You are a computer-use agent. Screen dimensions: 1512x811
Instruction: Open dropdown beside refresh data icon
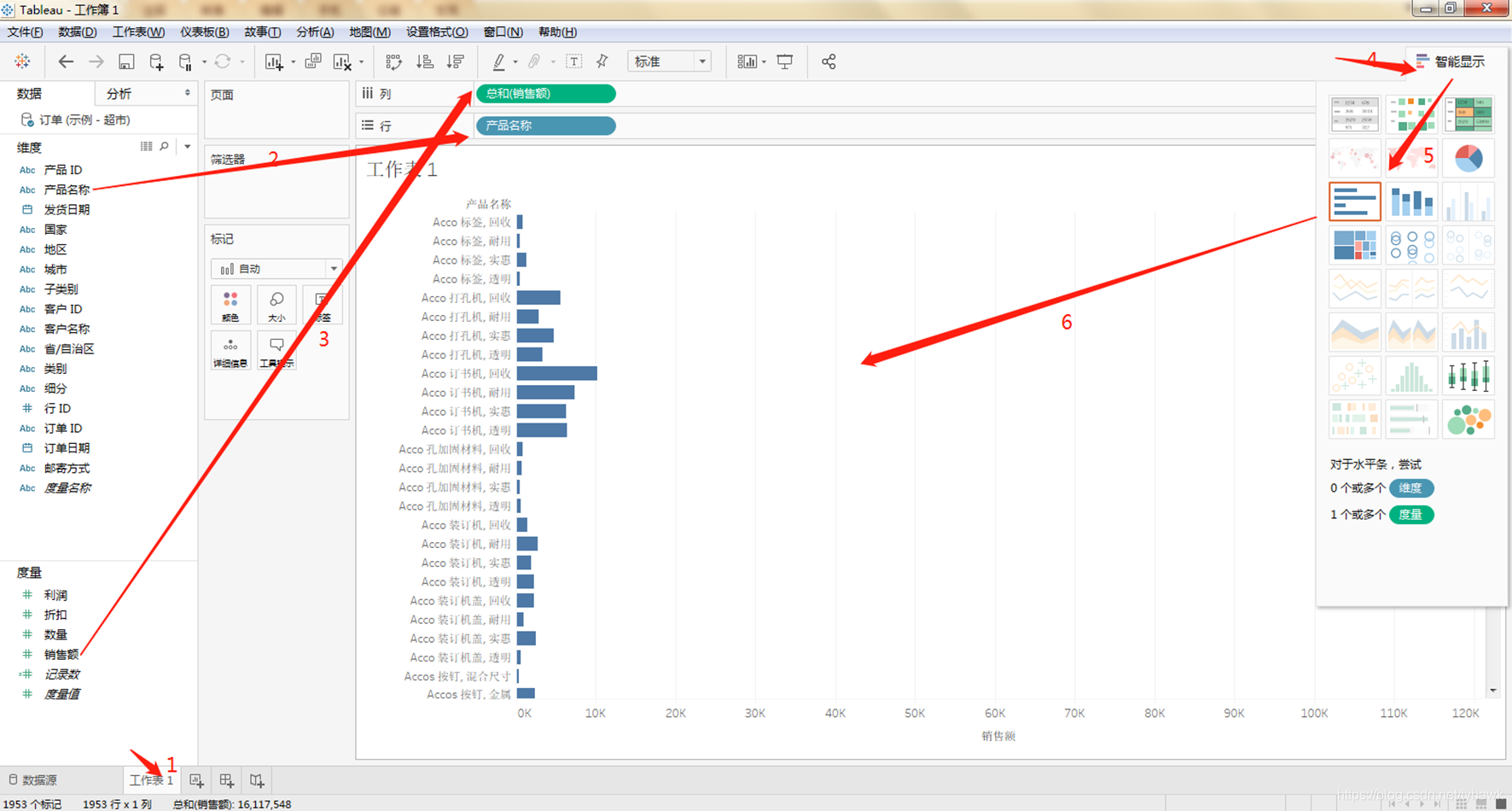click(x=242, y=61)
